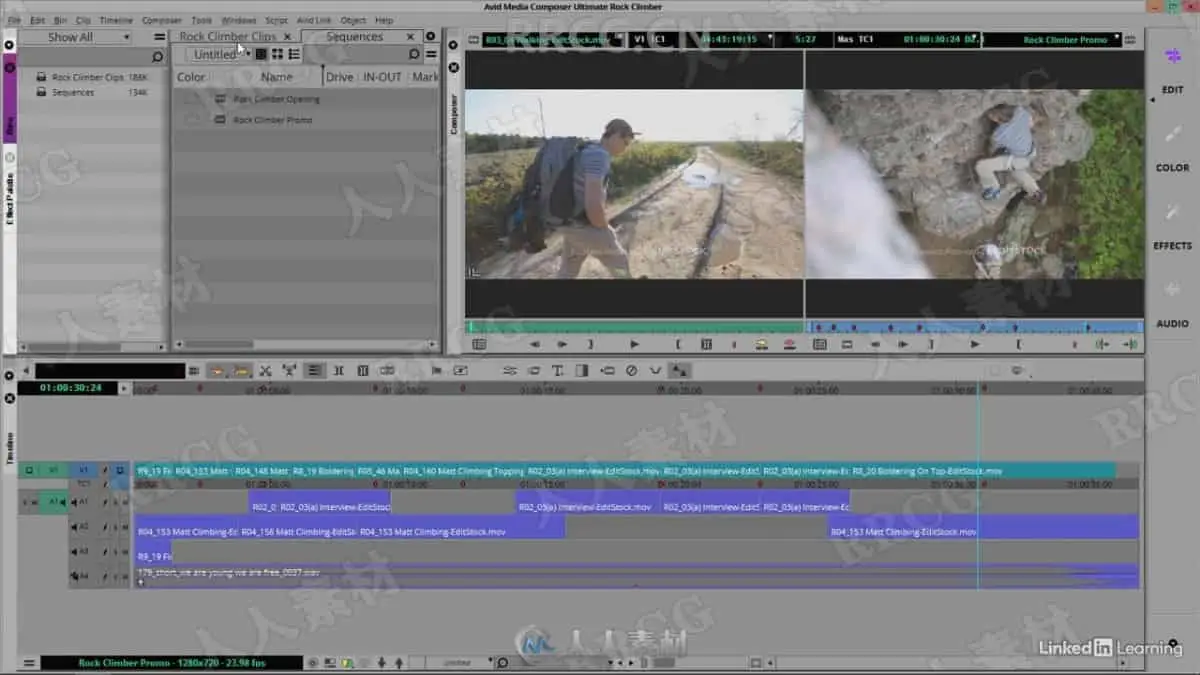
Task: Toggle the V1 record track selector
Action: (84, 470)
